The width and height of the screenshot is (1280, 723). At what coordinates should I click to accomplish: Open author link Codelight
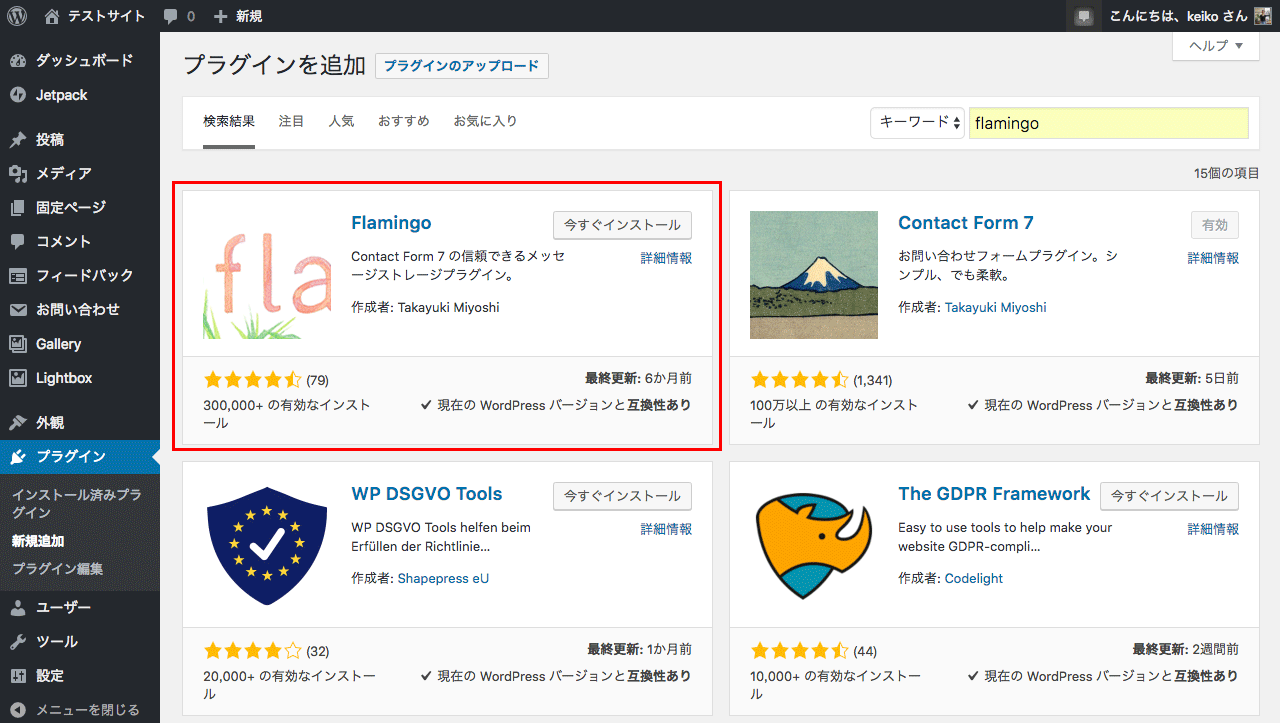[973, 579]
